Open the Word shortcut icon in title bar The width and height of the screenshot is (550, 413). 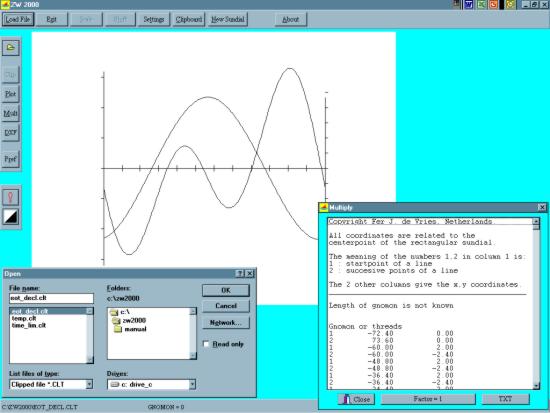[x=469, y=4]
